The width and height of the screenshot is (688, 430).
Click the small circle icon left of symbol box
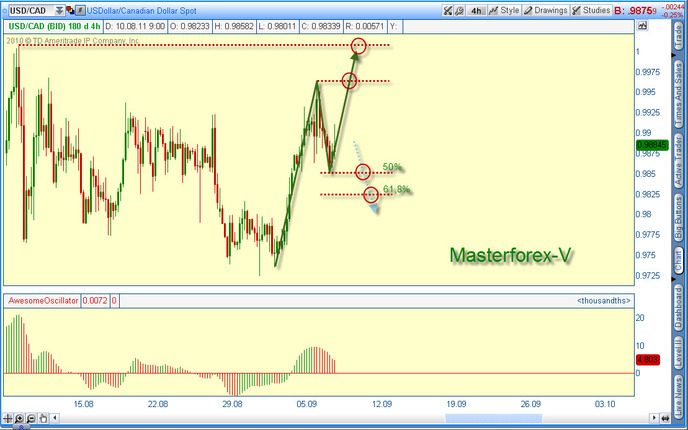coord(5,10)
